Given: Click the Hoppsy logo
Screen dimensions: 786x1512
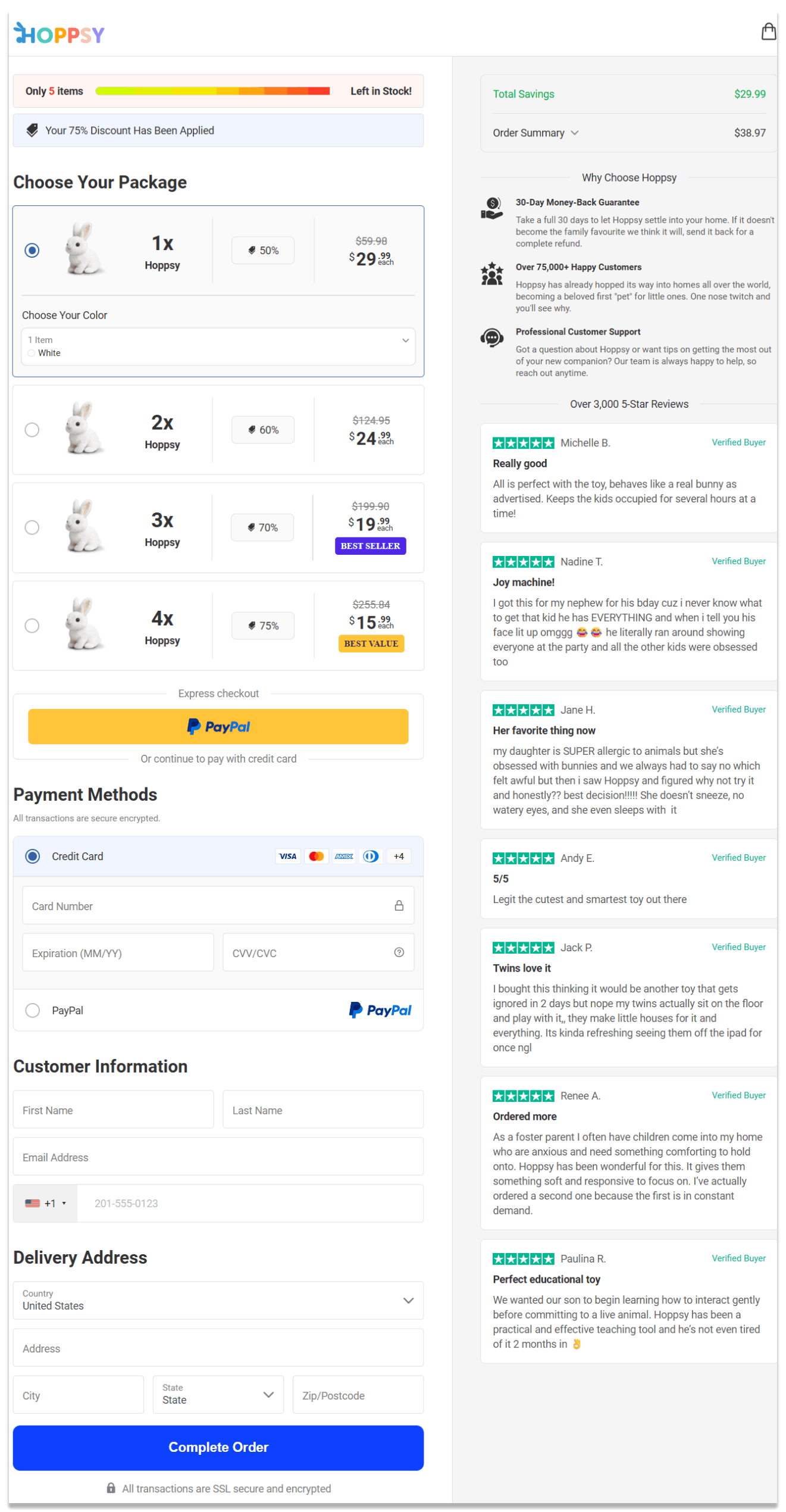Looking at the screenshot, I should pyautogui.click(x=58, y=34).
